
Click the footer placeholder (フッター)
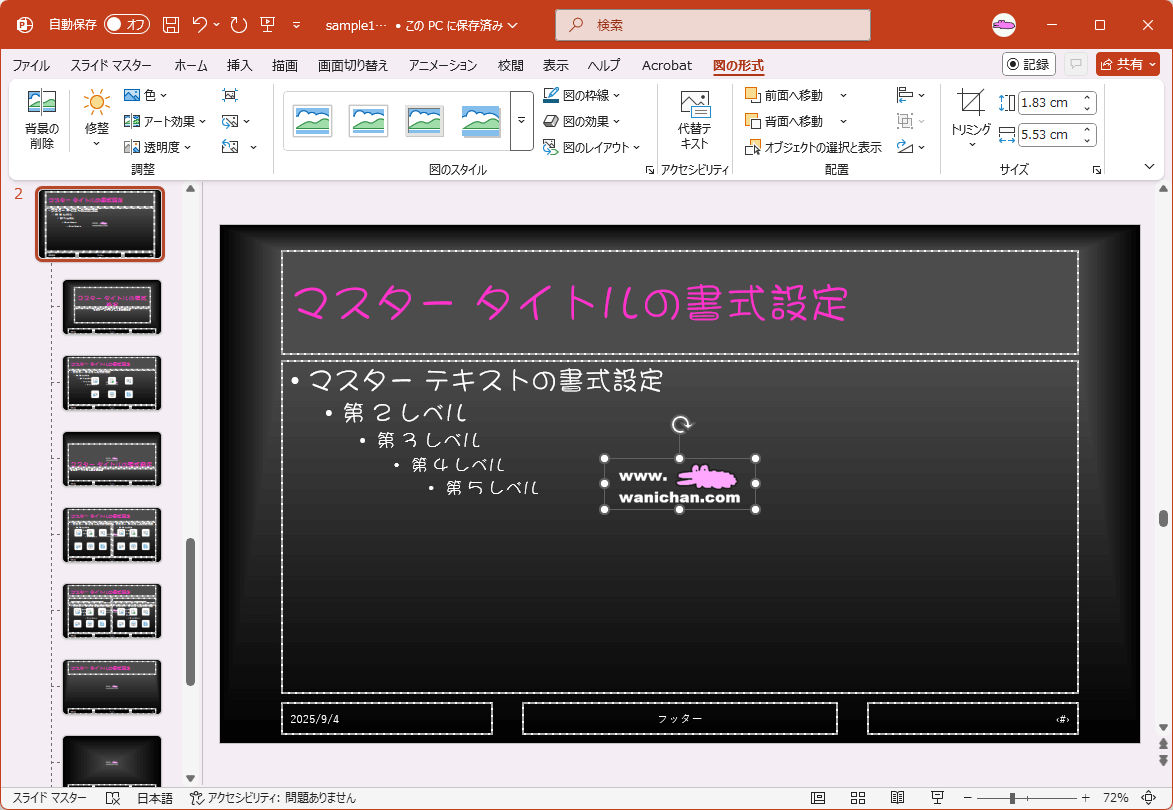[x=679, y=719]
